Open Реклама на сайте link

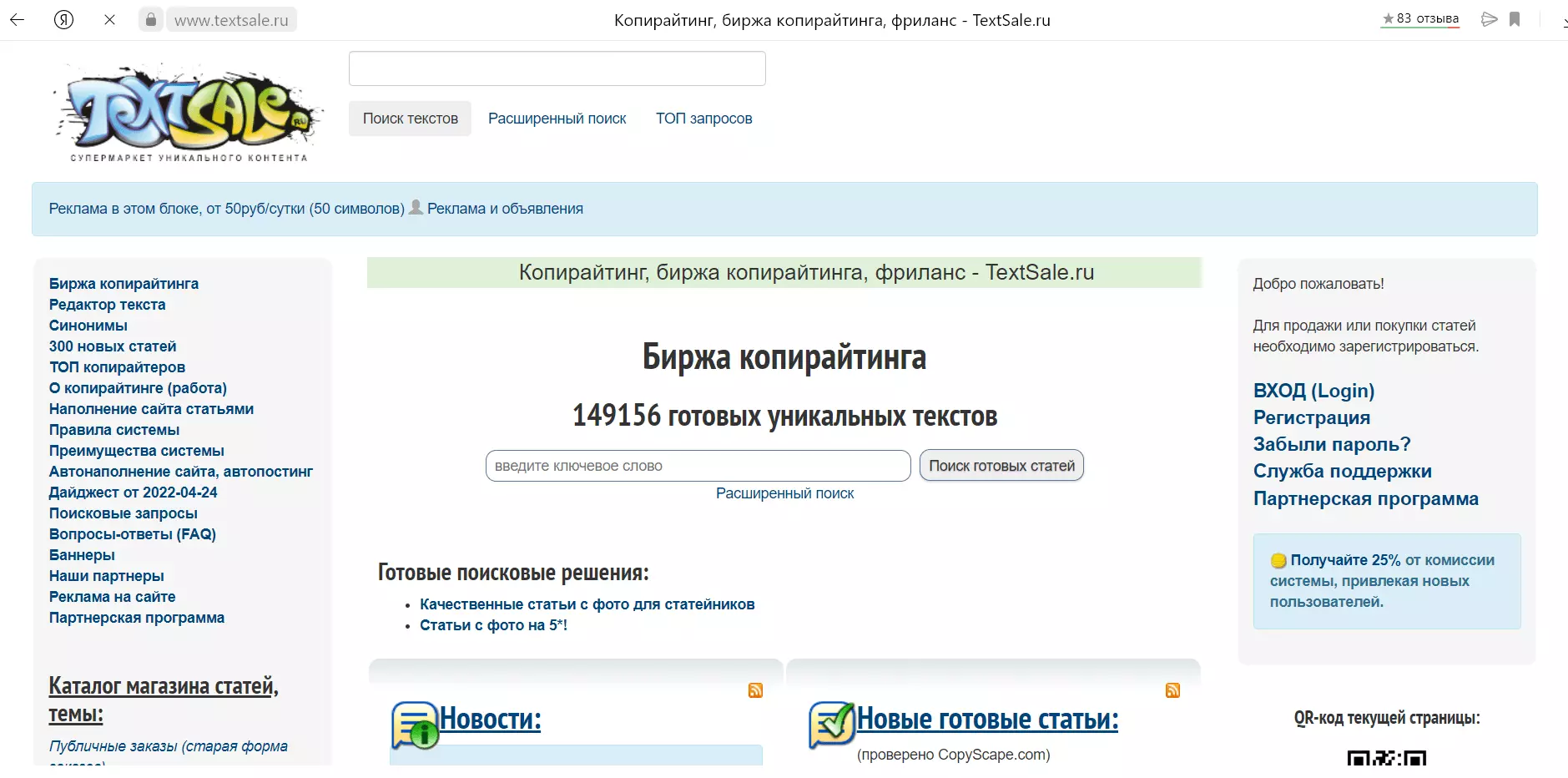click(112, 597)
